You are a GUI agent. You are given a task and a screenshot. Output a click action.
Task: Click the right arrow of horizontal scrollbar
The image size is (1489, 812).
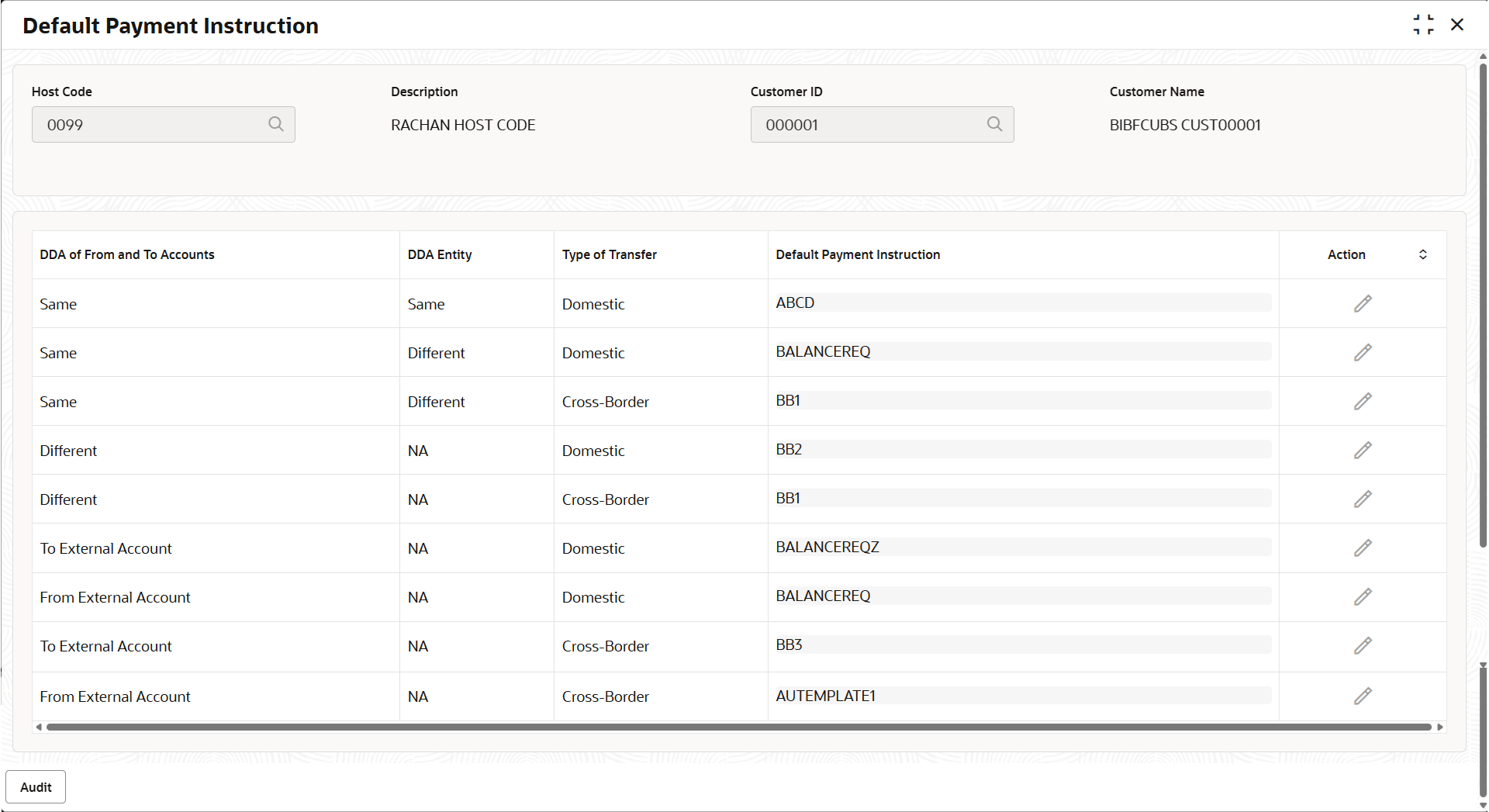point(1440,727)
